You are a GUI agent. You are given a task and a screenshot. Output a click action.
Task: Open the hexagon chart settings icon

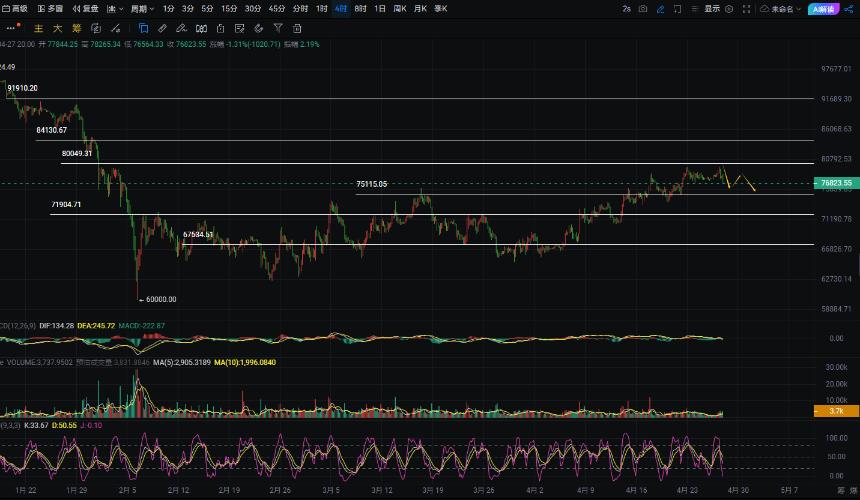729,9
